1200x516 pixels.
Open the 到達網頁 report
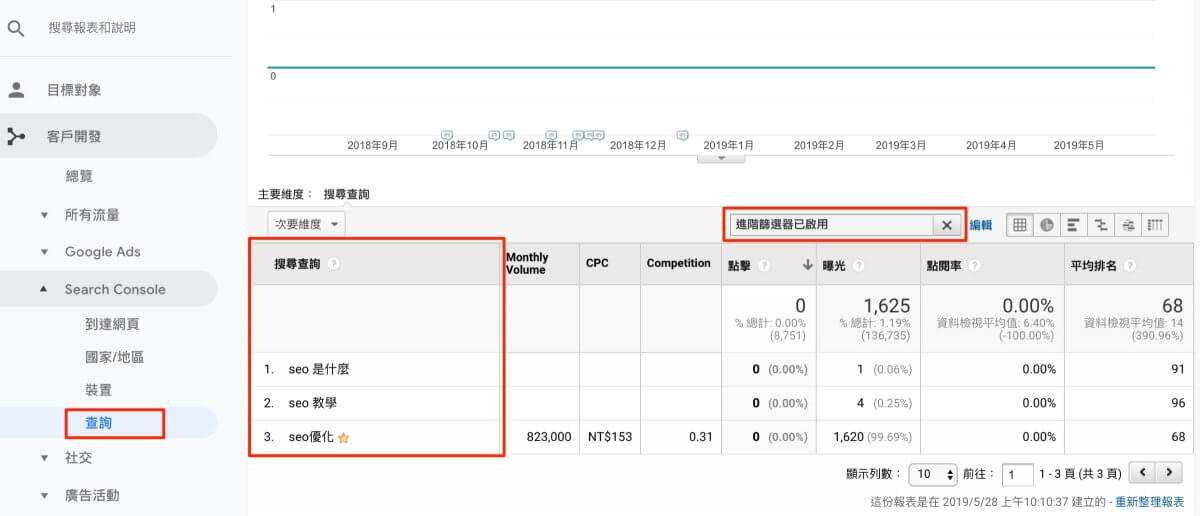click(x=112, y=324)
